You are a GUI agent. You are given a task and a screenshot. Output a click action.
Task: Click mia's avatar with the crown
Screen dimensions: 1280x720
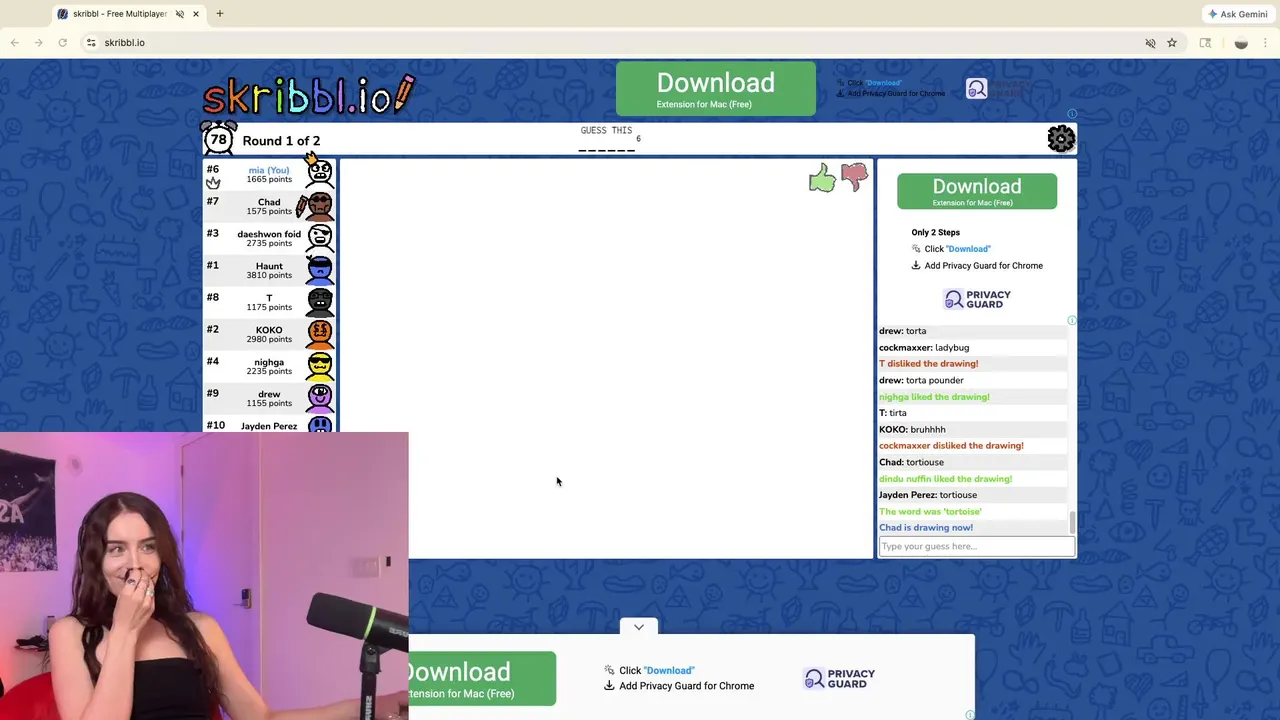[x=320, y=173]
